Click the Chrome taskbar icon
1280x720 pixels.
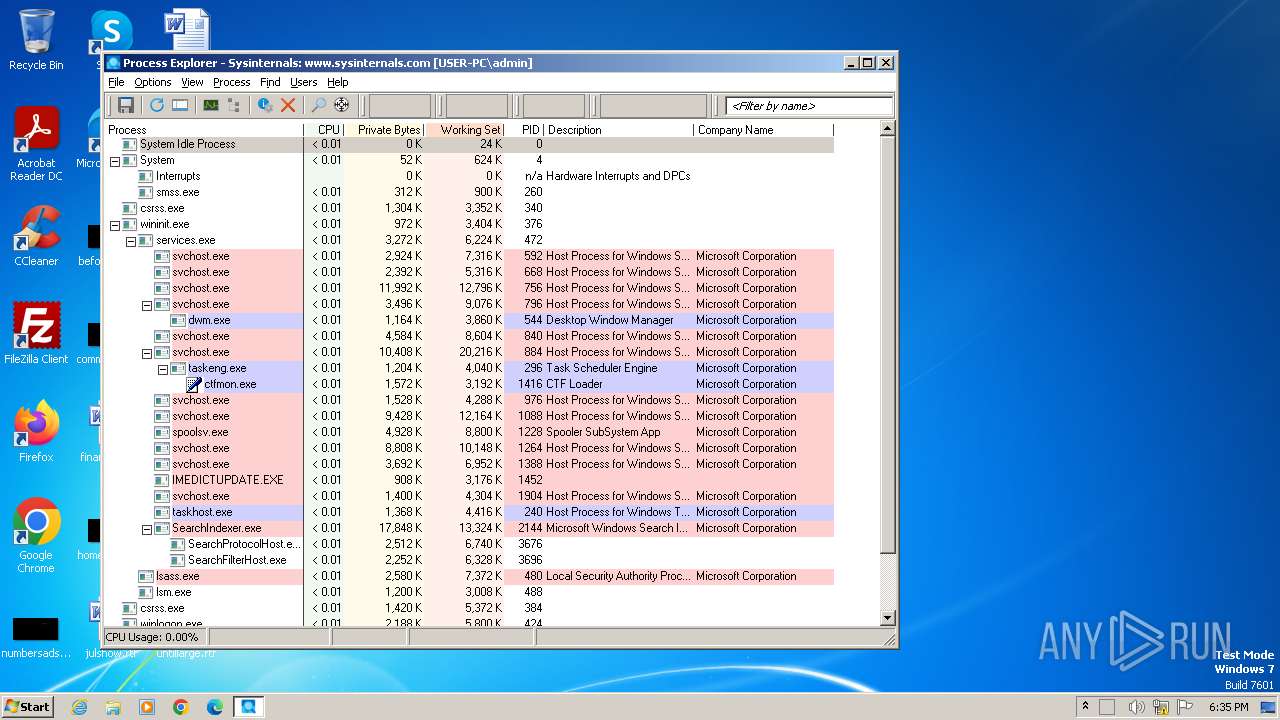click(x=181, y=707)
